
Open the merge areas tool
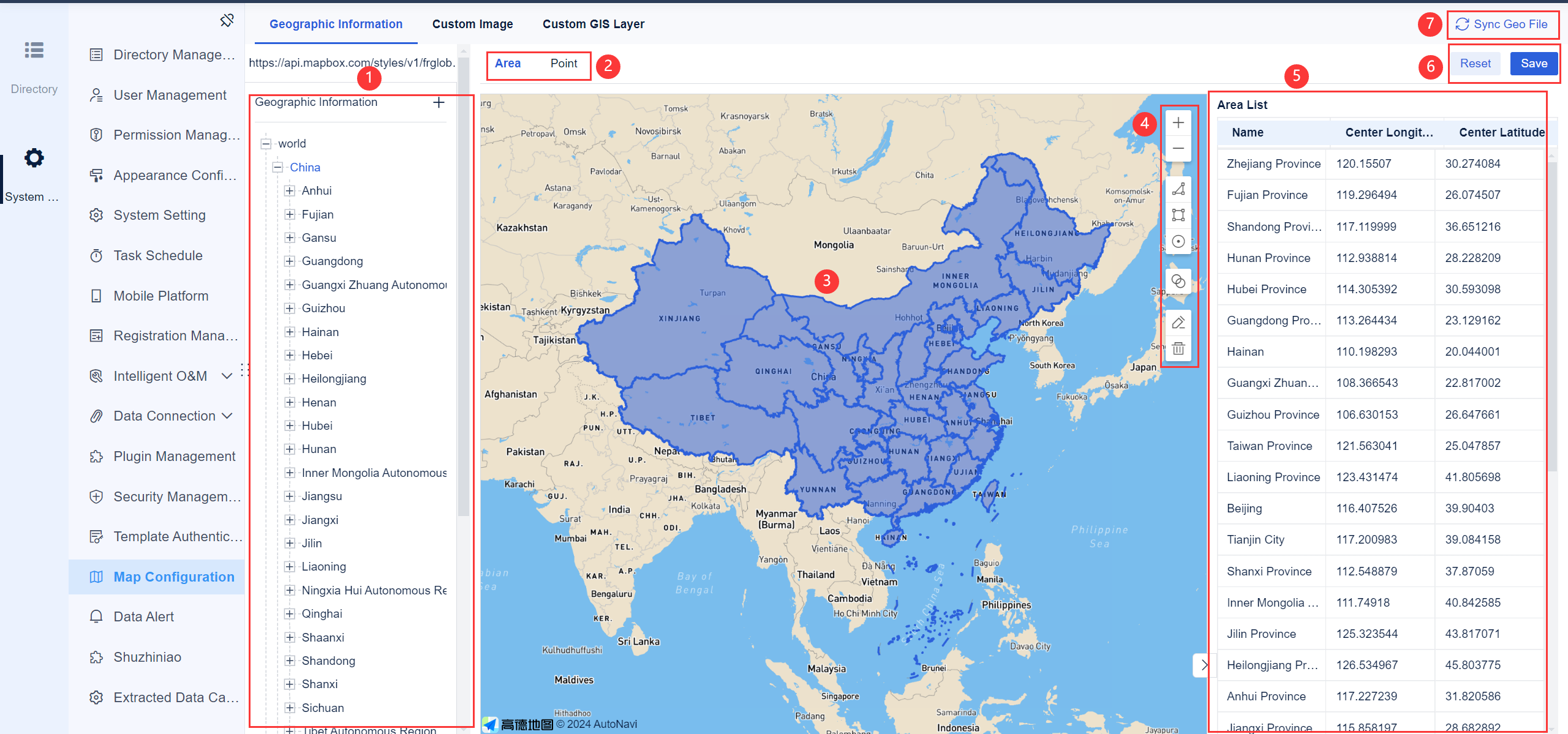coord(1178,281)
